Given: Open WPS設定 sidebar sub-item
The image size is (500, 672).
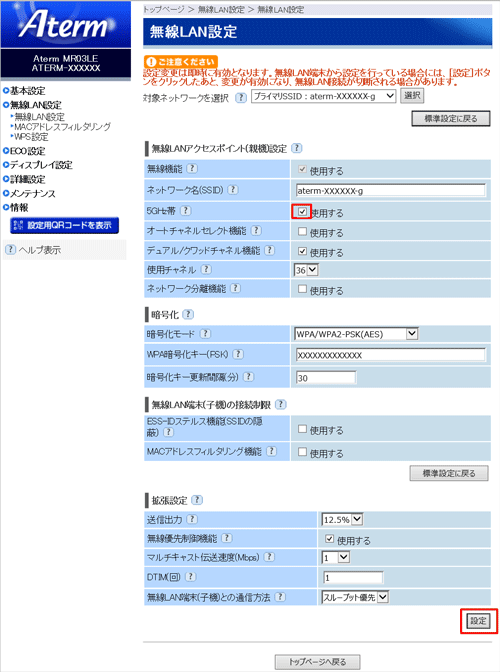Looking at the screenshot, I should (x=29, y=137).
